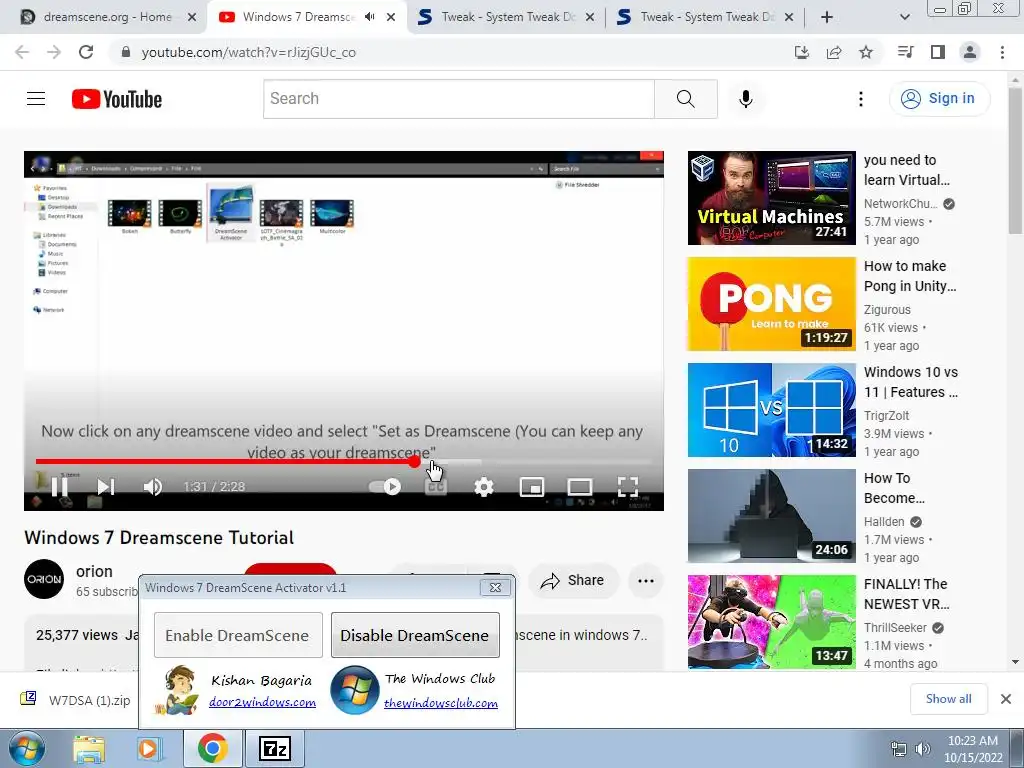
Task: Open the Halldén 'How To Become' video title
Action: tap(894, 488)
